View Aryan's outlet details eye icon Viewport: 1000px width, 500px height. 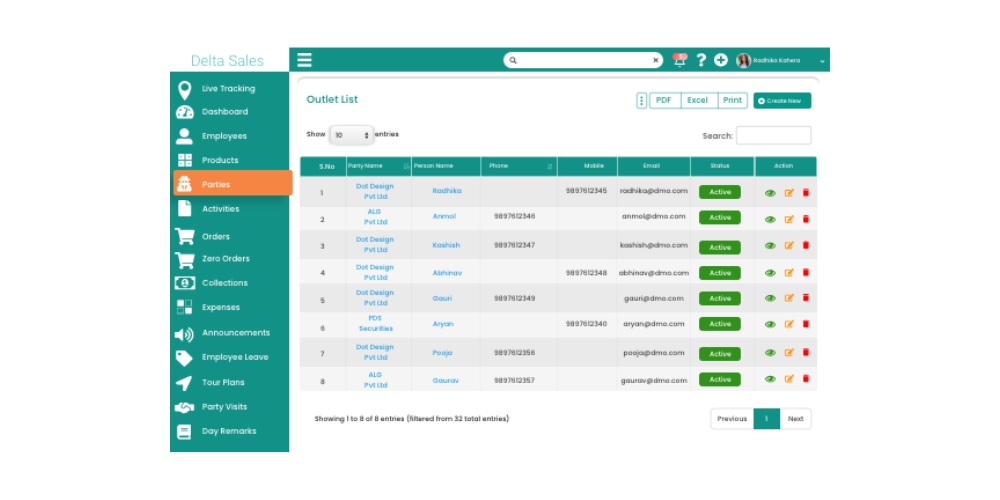[x=770, y=324]
